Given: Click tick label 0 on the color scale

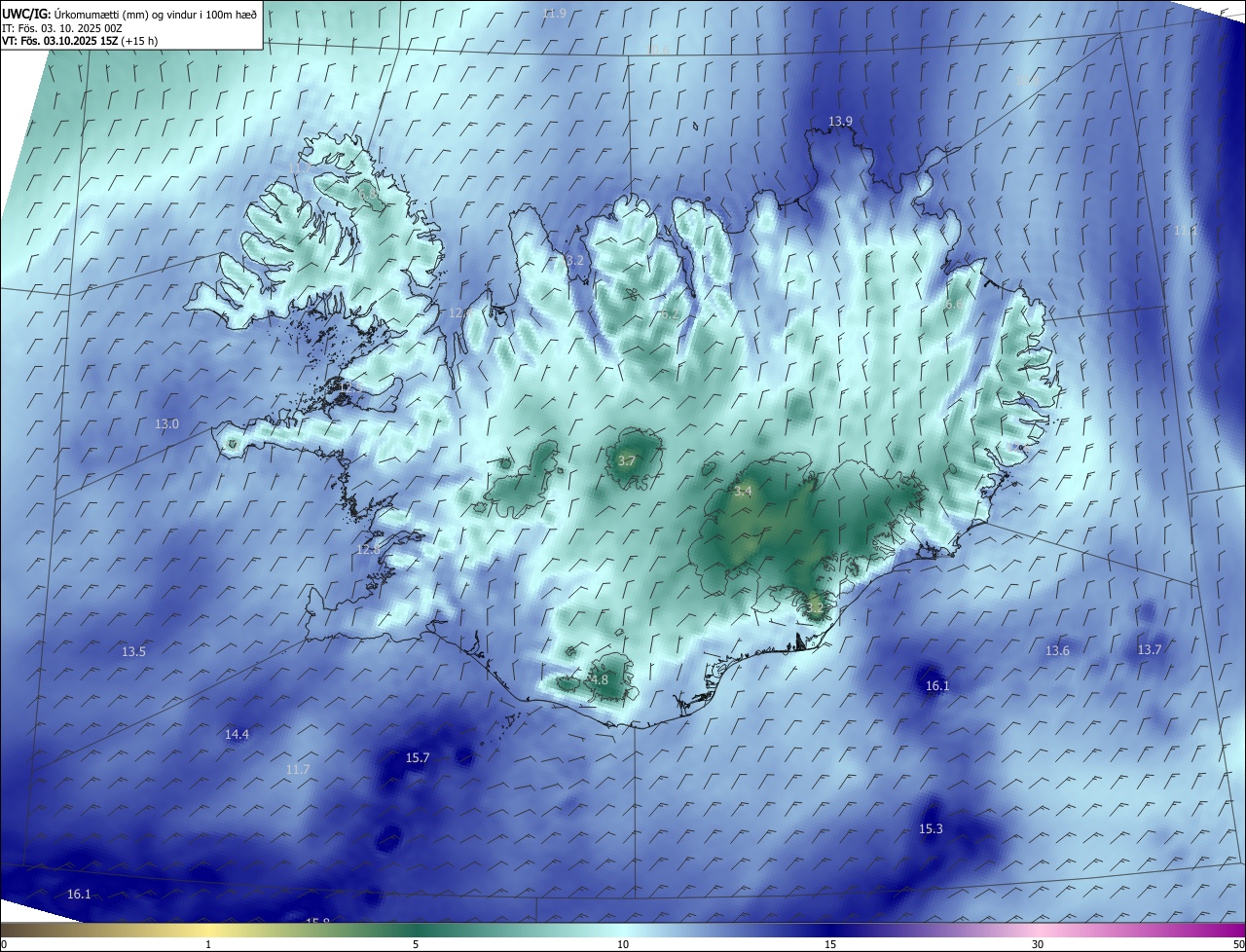Looking at the screenshot, I should pyautogui.click(x=4, y=944).
